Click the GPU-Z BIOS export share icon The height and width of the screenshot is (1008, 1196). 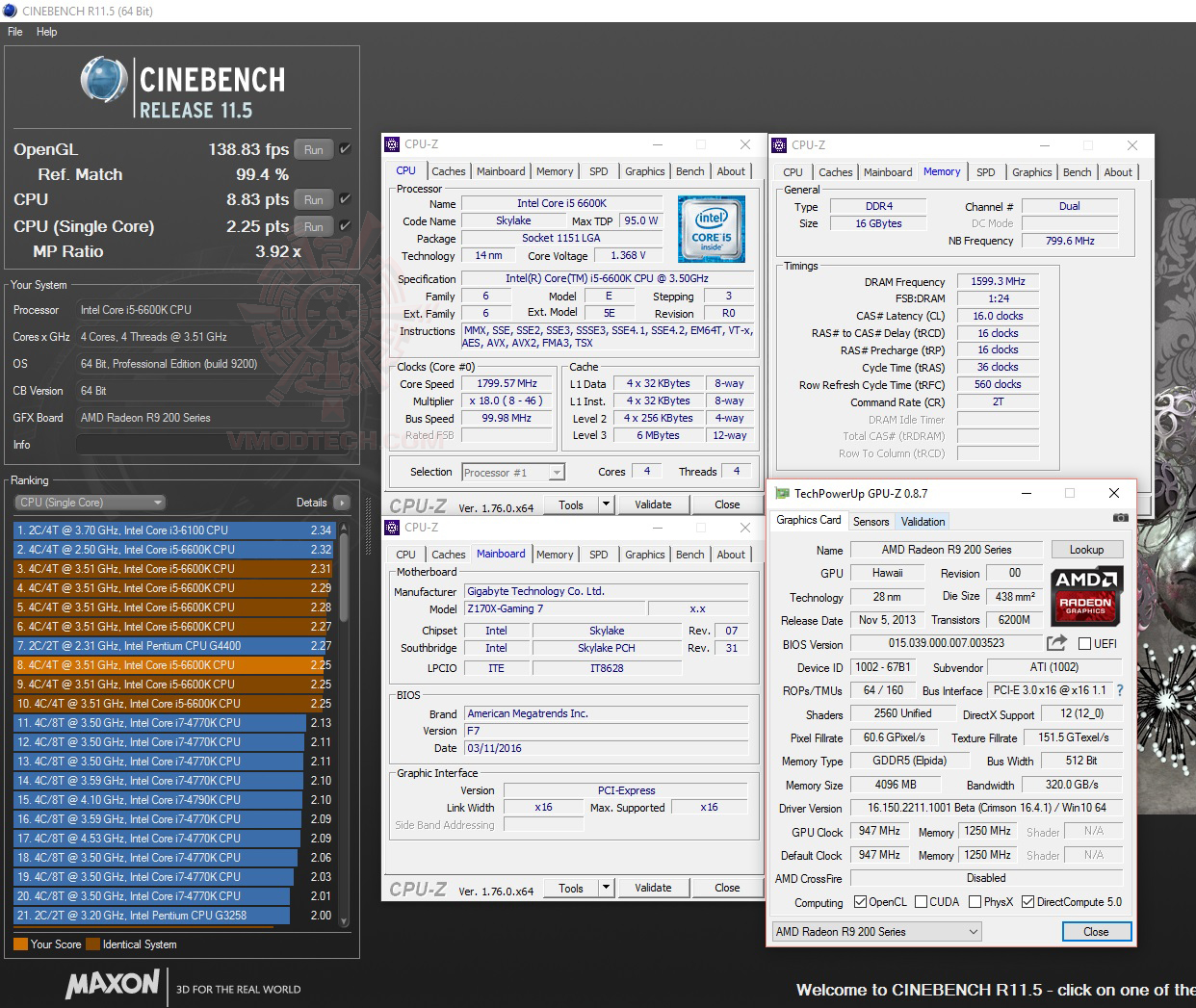[1056, 643]
